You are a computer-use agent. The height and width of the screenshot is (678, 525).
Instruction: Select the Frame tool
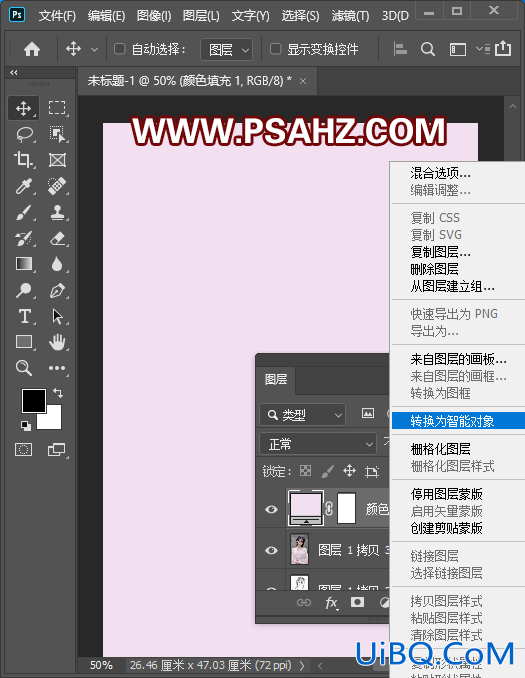click(x=57, y=160)
